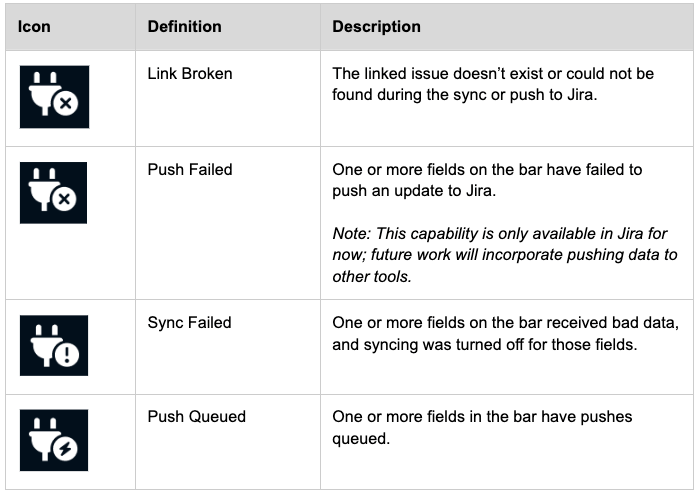Click the lightning badge on Push Queued icon
The image size is (699, 496).
[66, 448]
